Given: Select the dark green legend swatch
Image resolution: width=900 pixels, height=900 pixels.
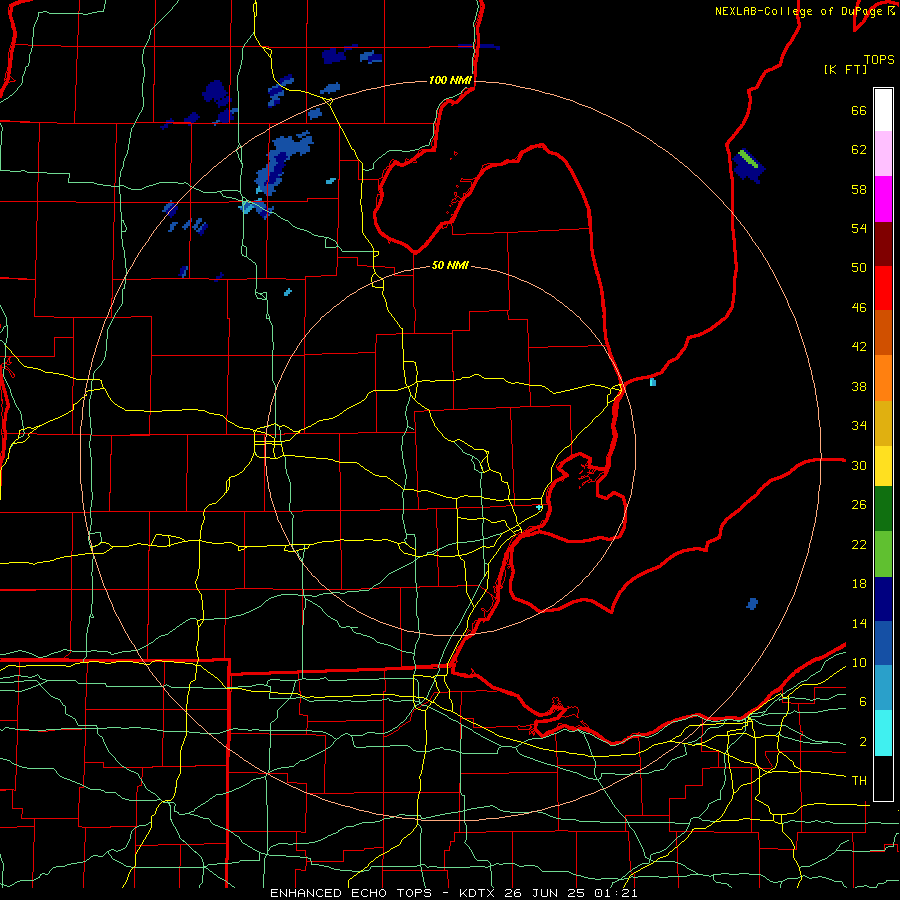Looking at the screenshot, I should 883,509.
